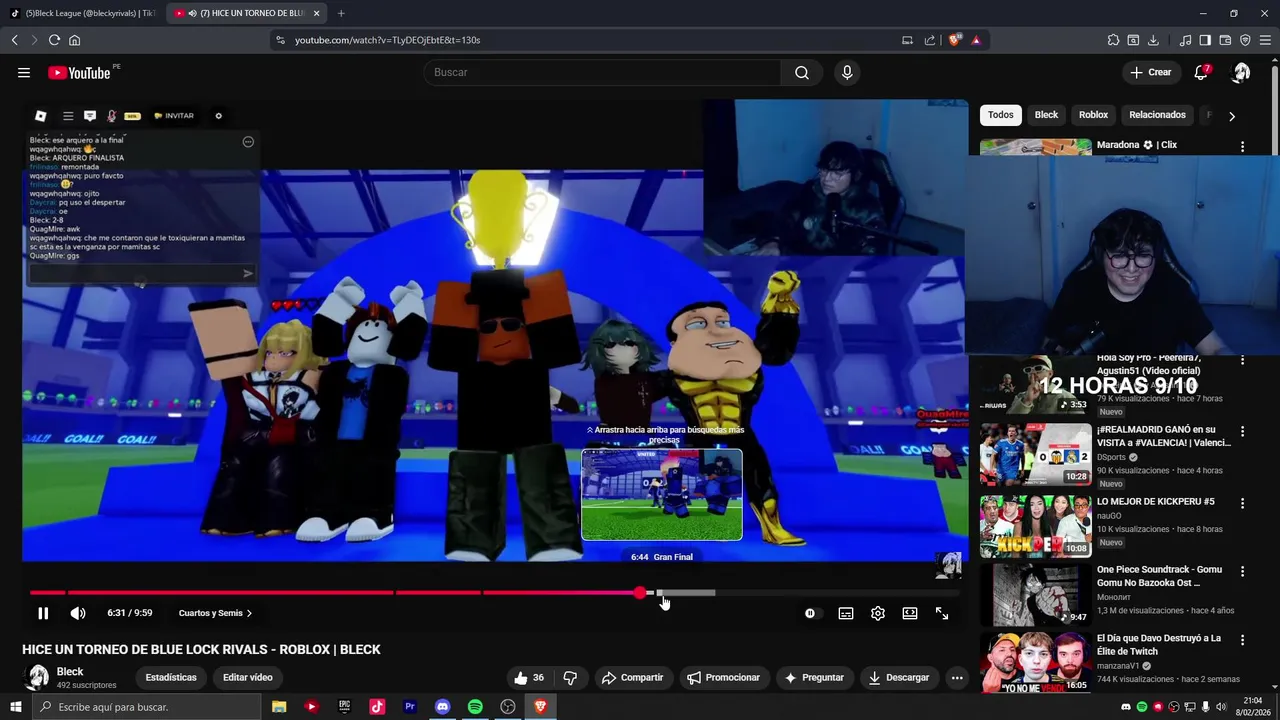Image resolution: width=1280 pixels, height=720 pixels.
Task: Open Premiere Pro from the taskbar
Action: 409,707
